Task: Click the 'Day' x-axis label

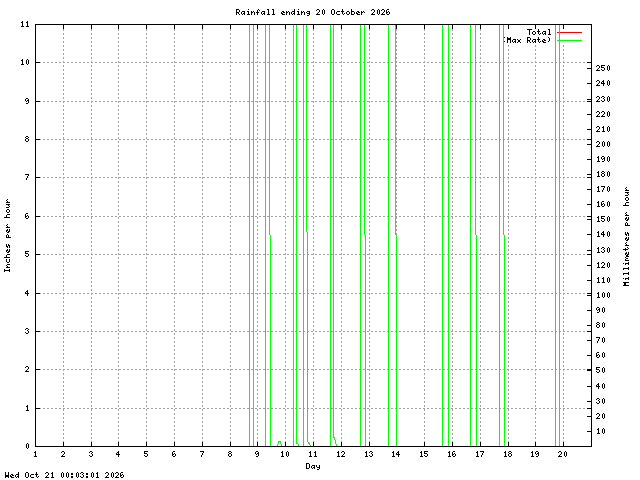Action: coord(313,466)
